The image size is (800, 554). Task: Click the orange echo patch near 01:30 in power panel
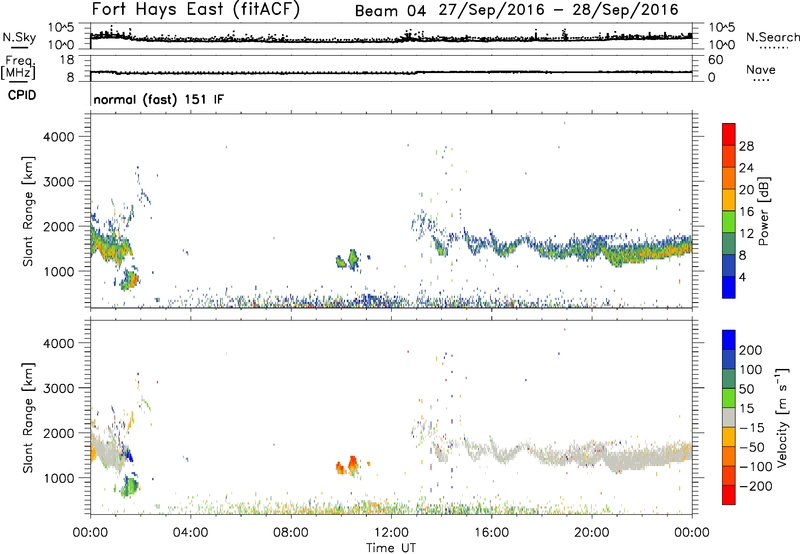point(132,279)
